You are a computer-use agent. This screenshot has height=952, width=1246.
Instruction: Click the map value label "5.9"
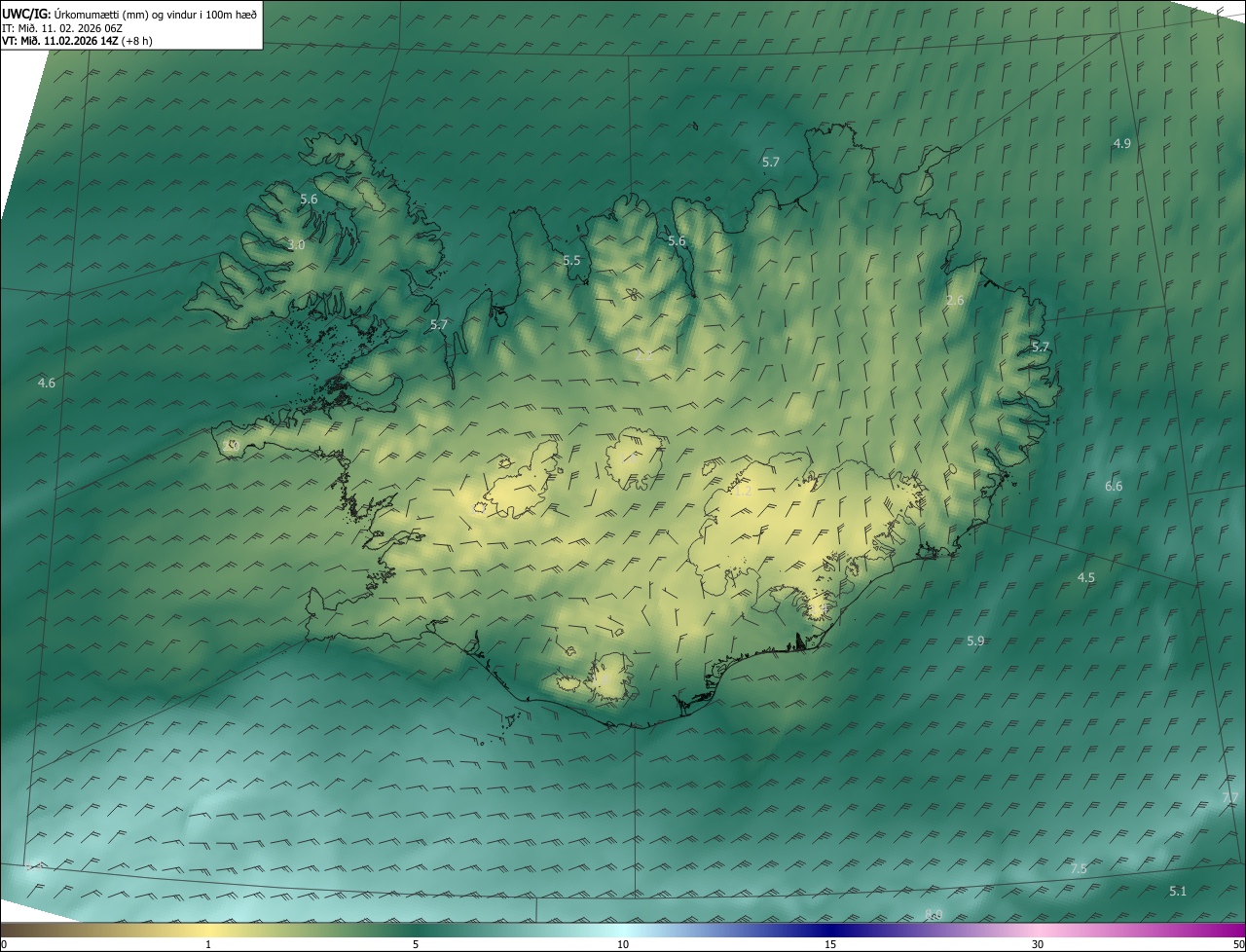pyautogui.click(x=975, y=641)
